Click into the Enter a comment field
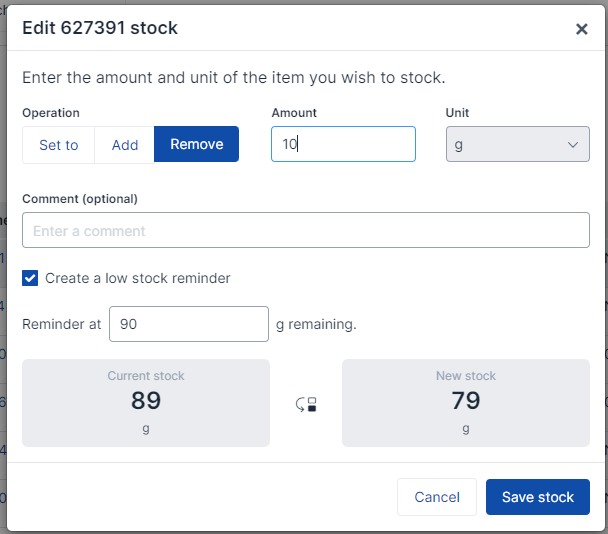This screenshot has width=608, height=534. [x=306, y=230]
